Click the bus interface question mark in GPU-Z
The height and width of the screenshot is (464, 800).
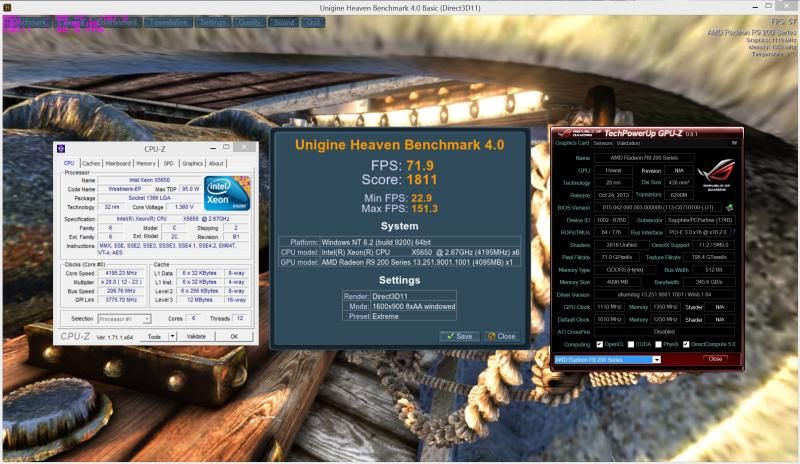click(x=734, y=232)
